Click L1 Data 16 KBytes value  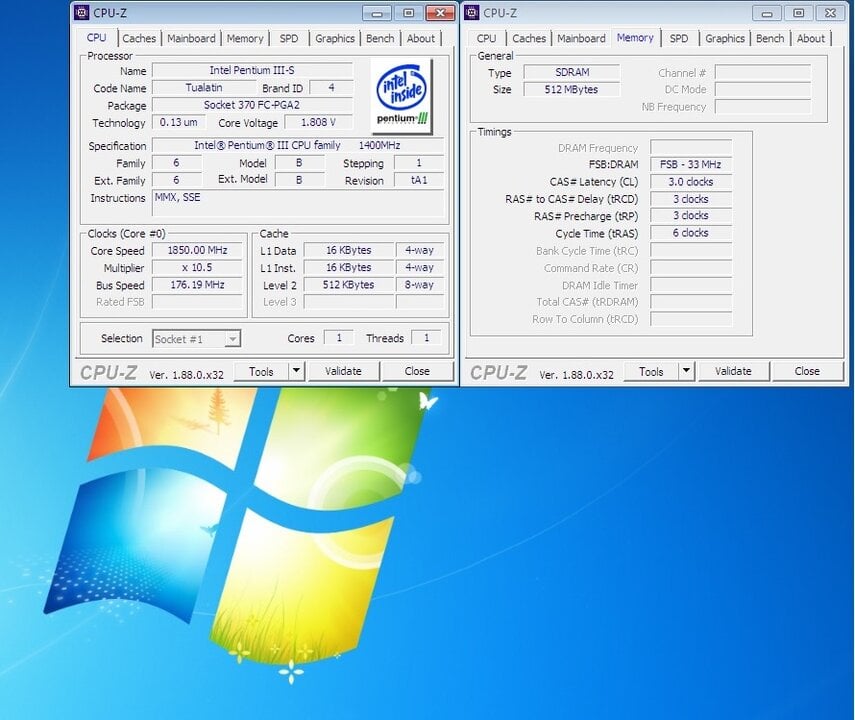click(x=349, y=250)
